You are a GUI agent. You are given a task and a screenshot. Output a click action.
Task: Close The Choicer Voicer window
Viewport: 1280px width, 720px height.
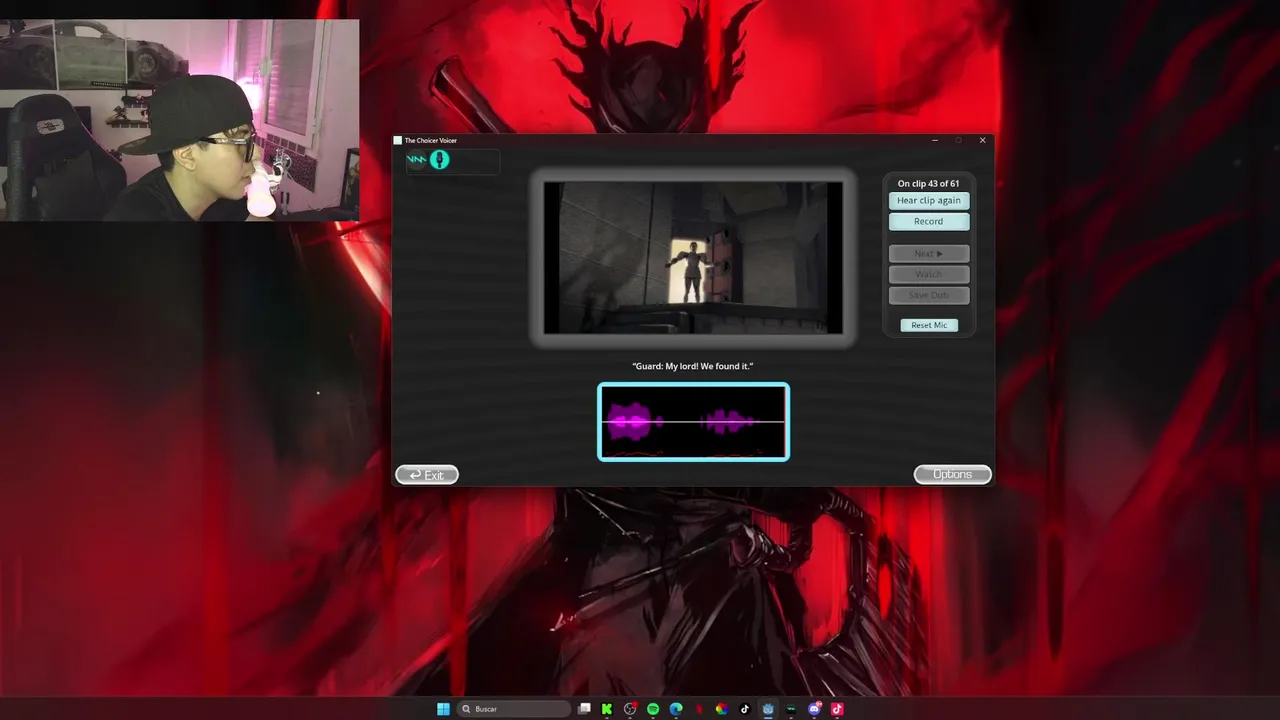coord(982,140)
